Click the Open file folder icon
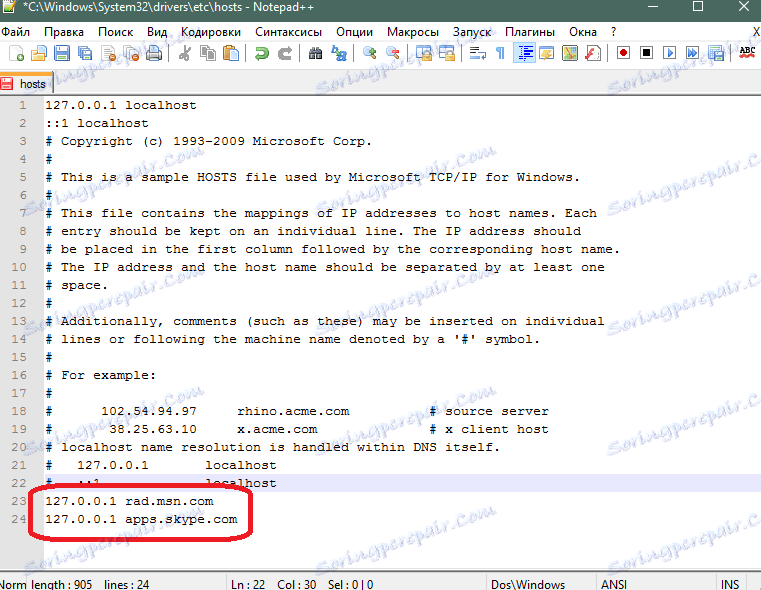The image size is (761, 590). pyautogui.click(x=39, y=53)
